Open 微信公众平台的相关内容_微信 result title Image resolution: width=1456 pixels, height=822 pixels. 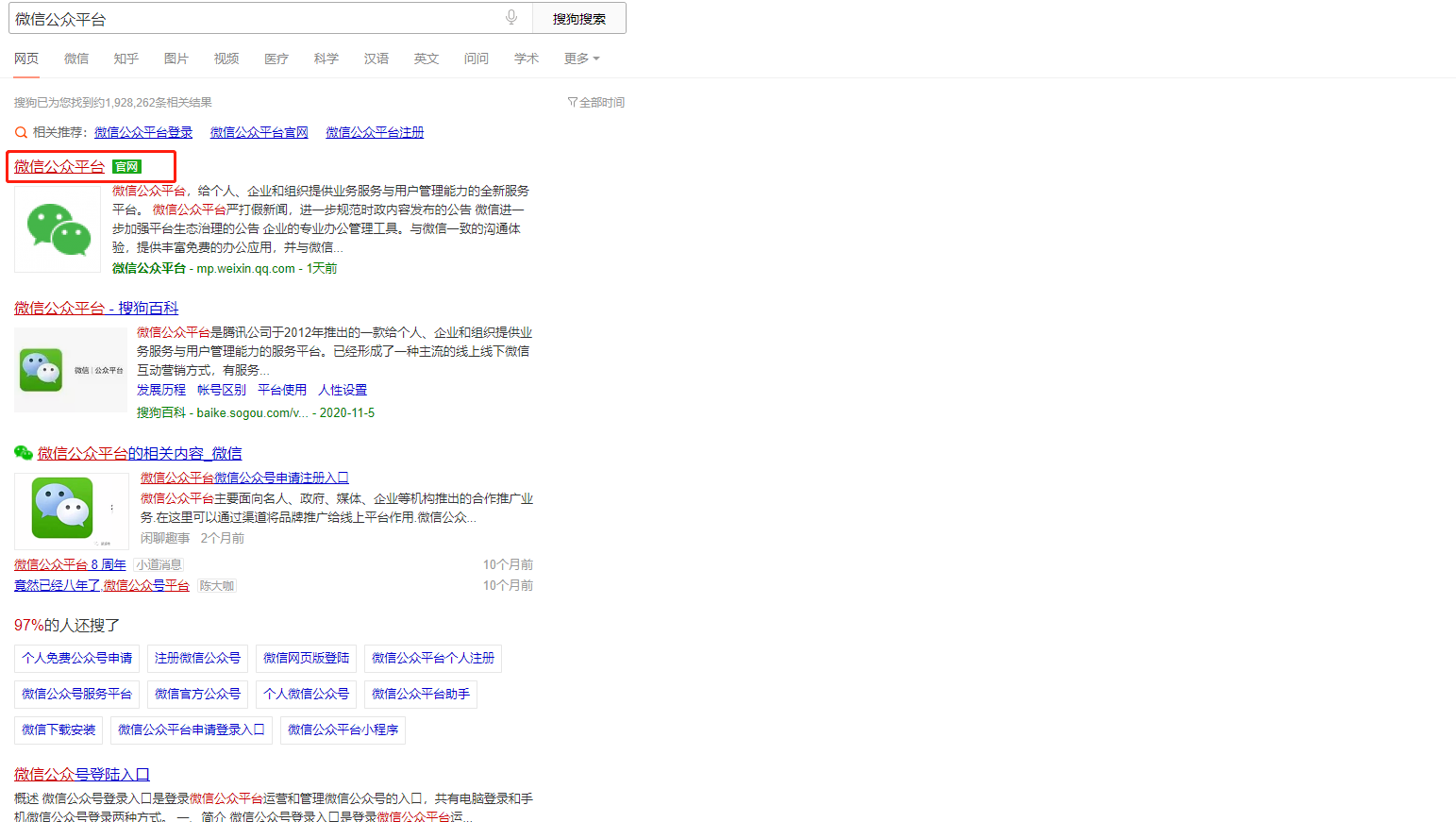[140, 454]
